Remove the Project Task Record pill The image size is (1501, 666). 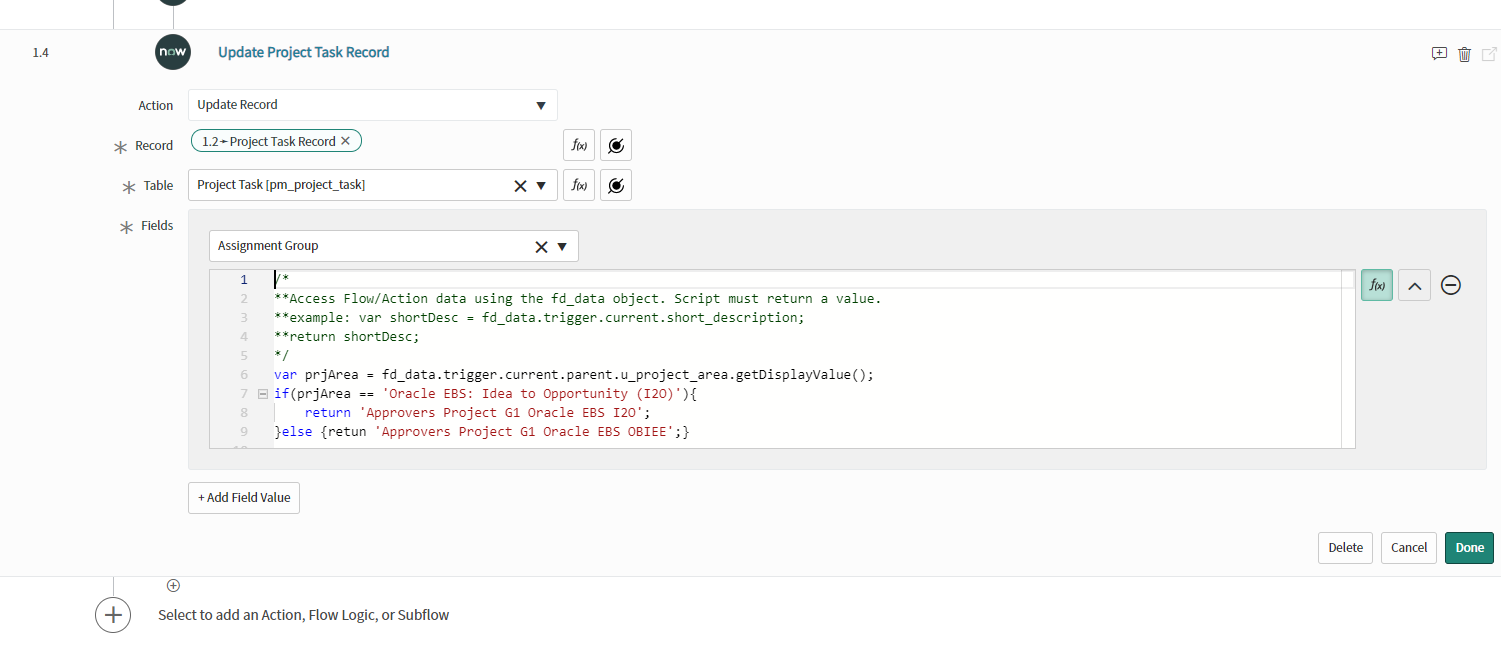point(345,141)
